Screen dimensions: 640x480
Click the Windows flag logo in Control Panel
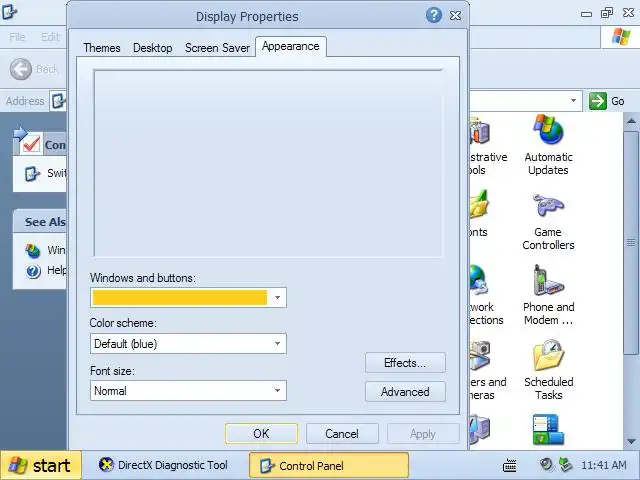(620, 37)
